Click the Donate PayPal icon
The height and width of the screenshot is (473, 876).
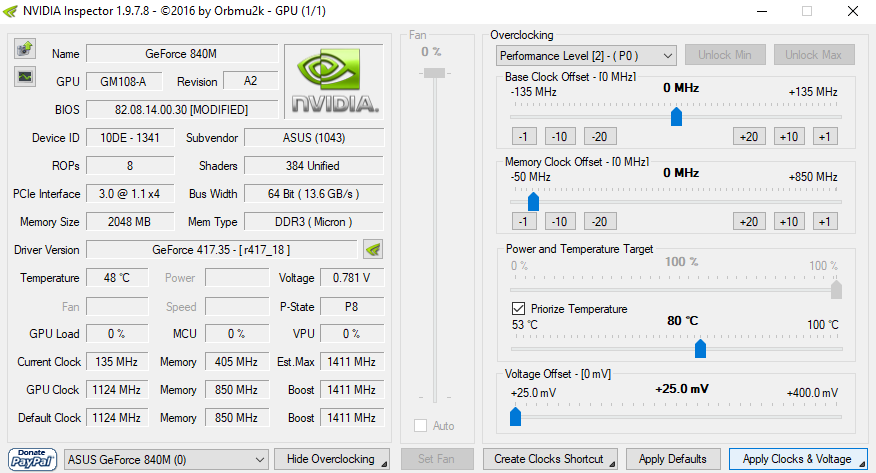[32, 459]
